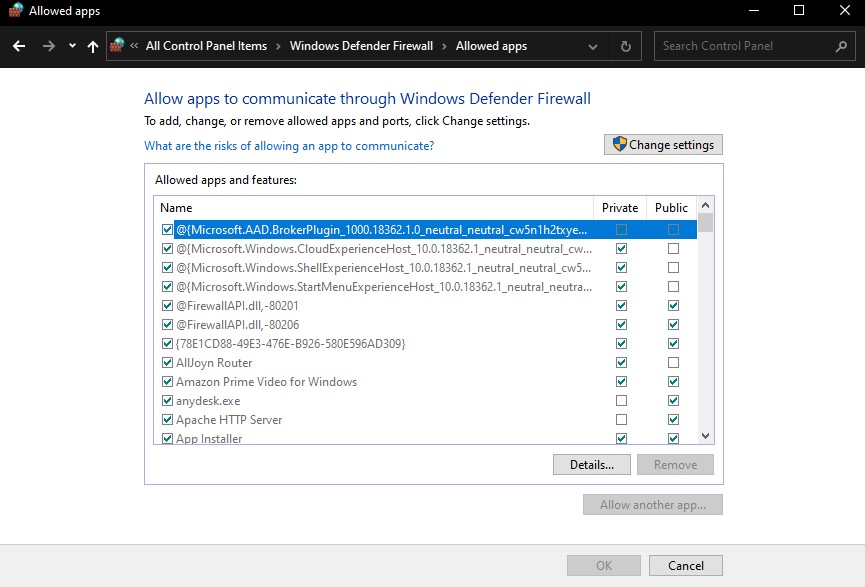Enable Public for AllJoyn Router
This screenshot has width=865, height=587.
pos(674,362)
